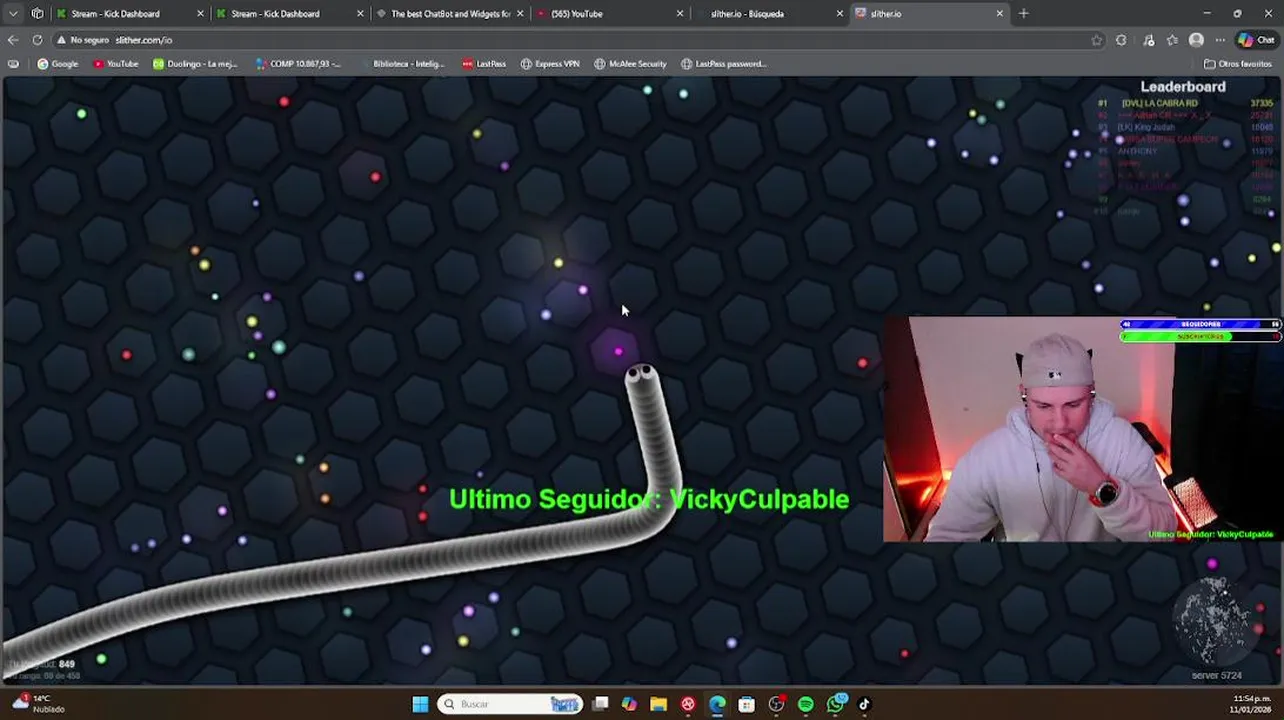Open the Windows Start menu
Image resolution: width=1284 pixels, height=720 pixels.
[x=420, y=704]
